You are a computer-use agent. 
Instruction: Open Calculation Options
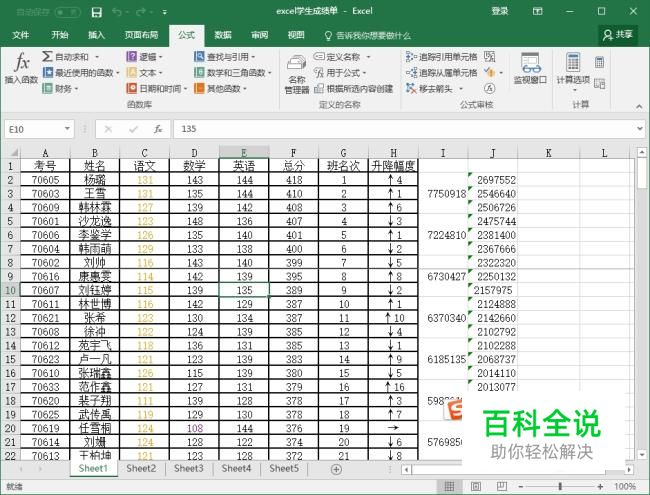573,72
